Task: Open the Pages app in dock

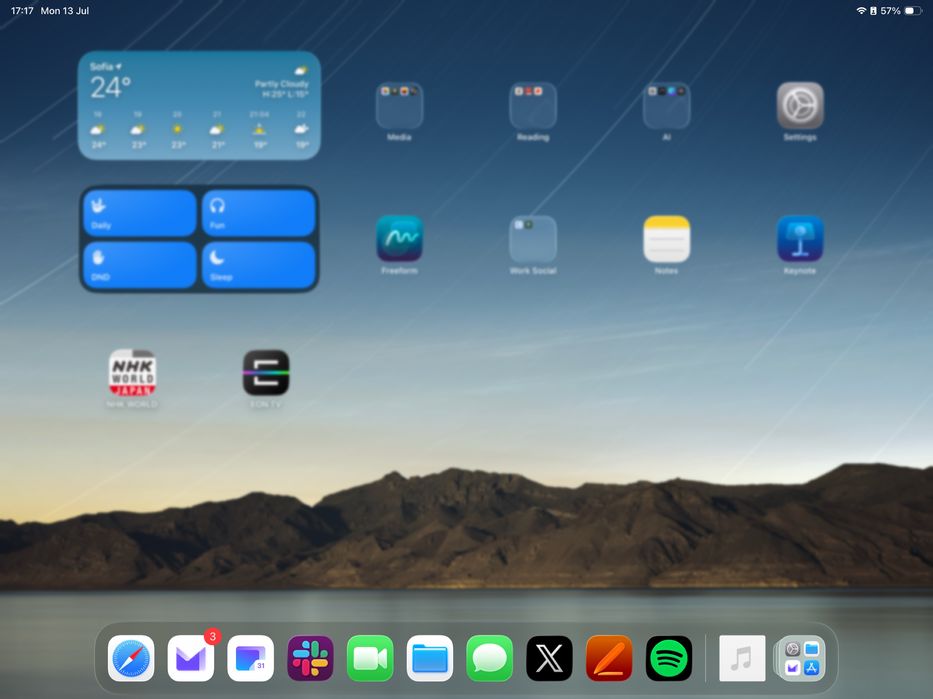Action: click(x=609, y=658)
